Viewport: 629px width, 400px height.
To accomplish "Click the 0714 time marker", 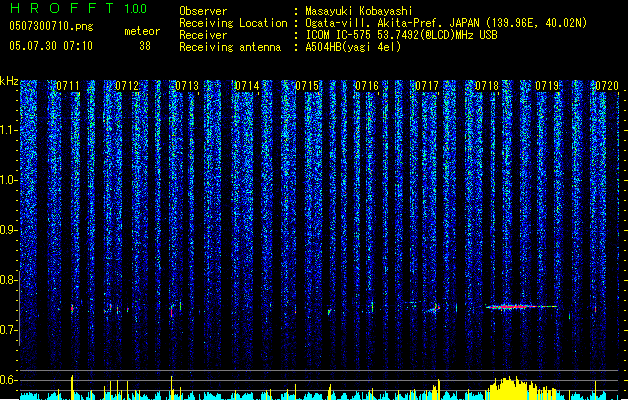I will (247, 86).
